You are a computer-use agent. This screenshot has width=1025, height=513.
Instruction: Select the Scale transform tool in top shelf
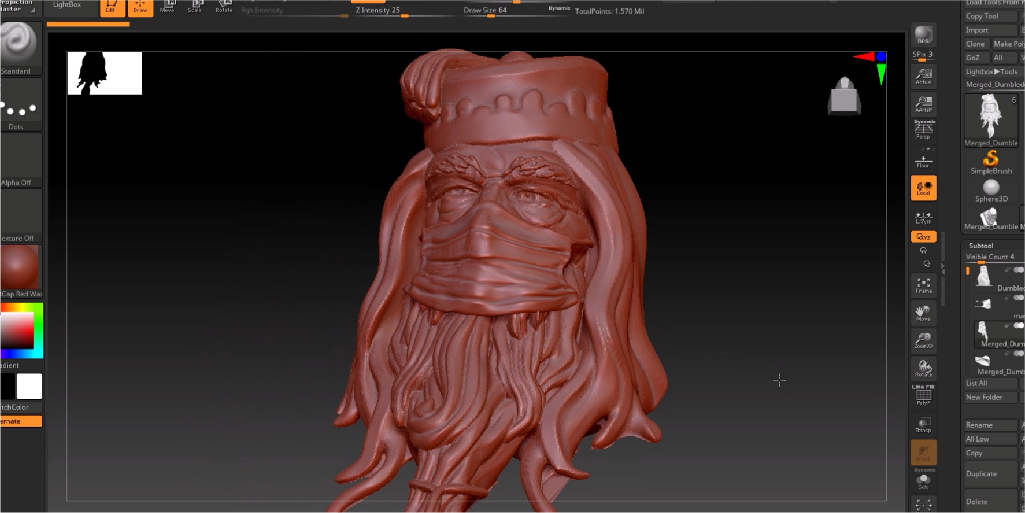194,7
